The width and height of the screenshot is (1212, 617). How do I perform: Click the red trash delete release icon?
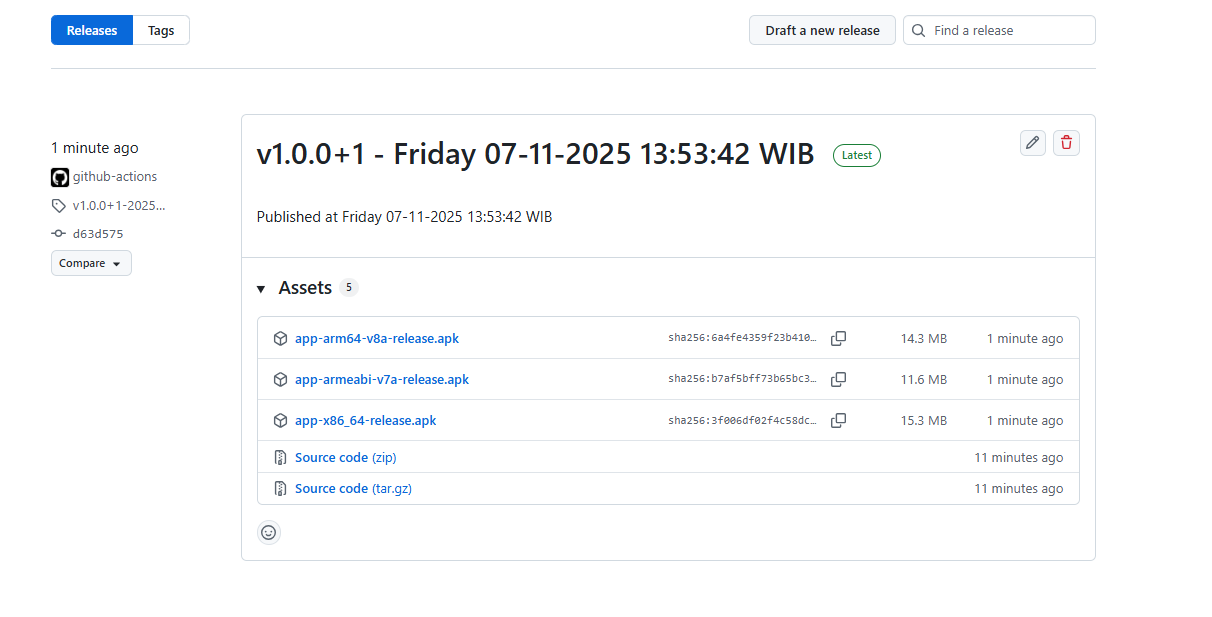coord(1066,143)
